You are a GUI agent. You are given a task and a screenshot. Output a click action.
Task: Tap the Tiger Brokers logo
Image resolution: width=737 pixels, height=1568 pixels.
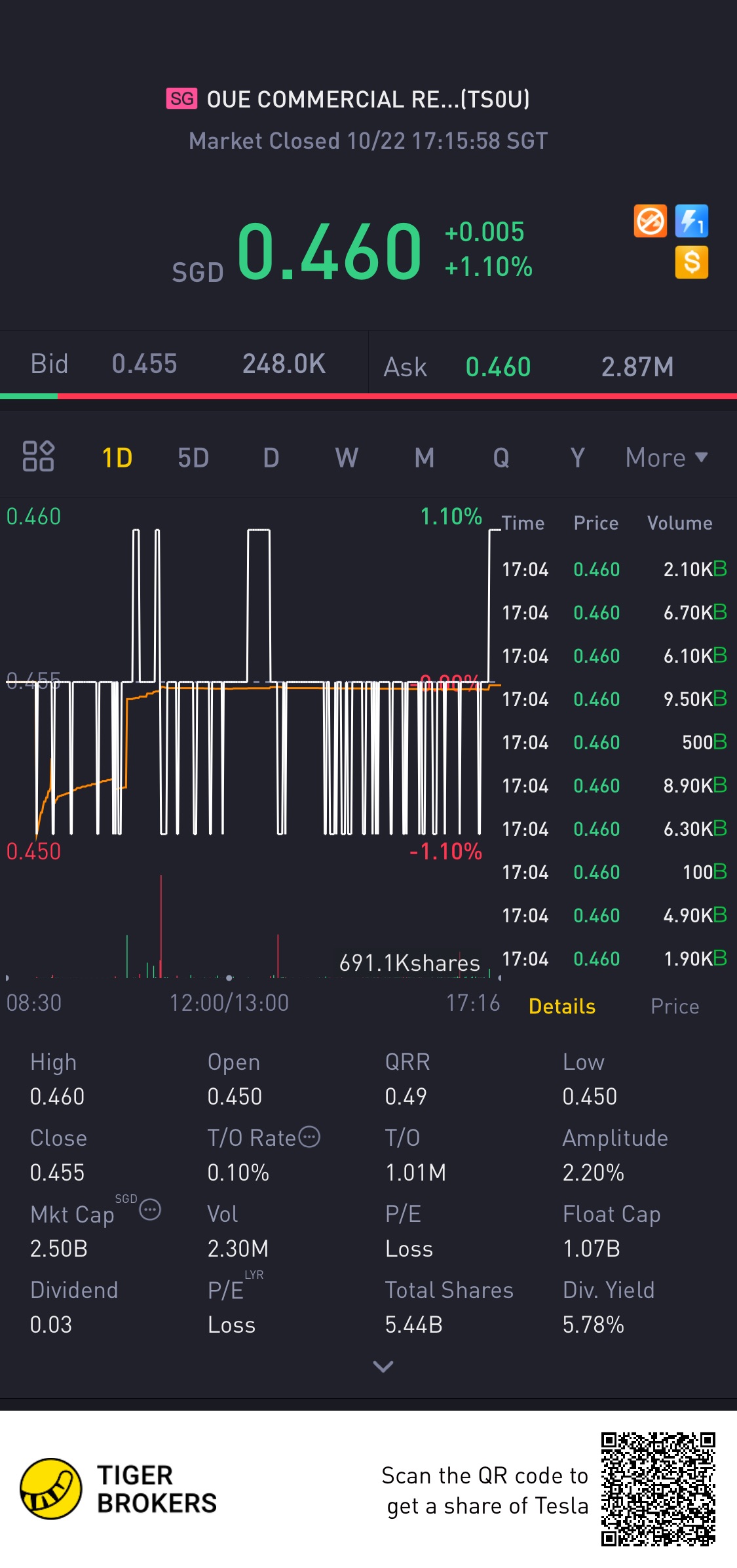51,1489
